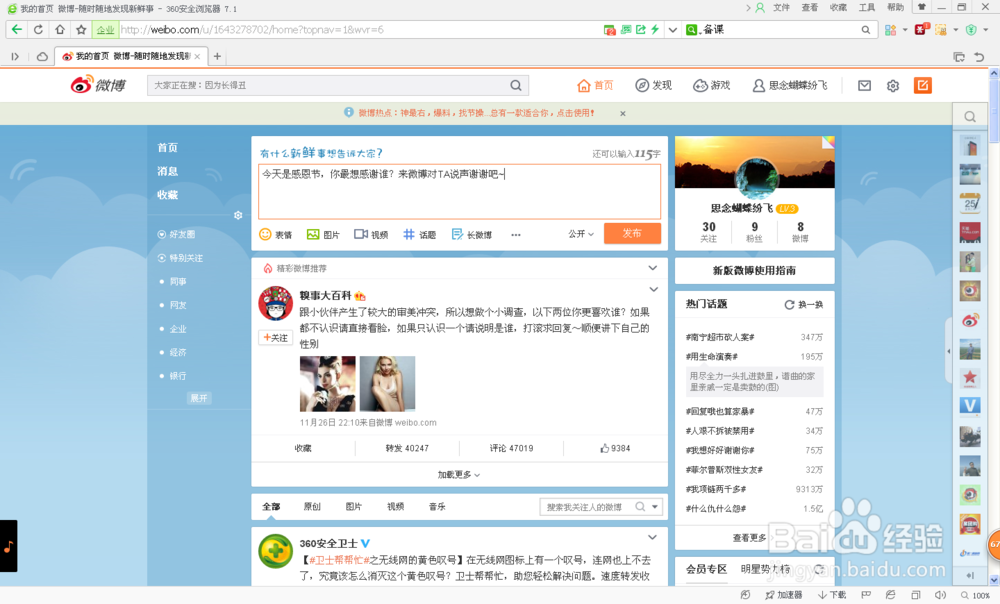The height and width of the screenshot is (604, 1000).
Task: Open 转发 40247 repost link
Action: coord(407,448)
